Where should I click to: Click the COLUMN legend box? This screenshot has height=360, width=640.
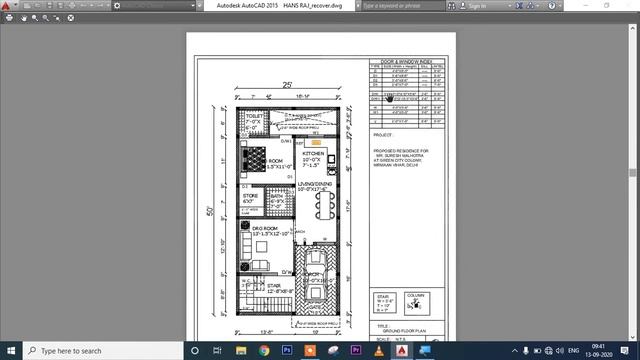pyautogui.click(x=417, y=303)
